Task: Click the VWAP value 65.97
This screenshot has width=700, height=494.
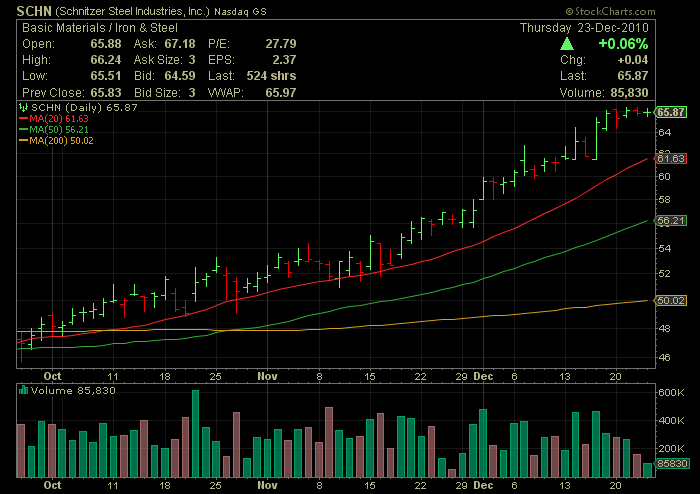Action: [281, 92]
